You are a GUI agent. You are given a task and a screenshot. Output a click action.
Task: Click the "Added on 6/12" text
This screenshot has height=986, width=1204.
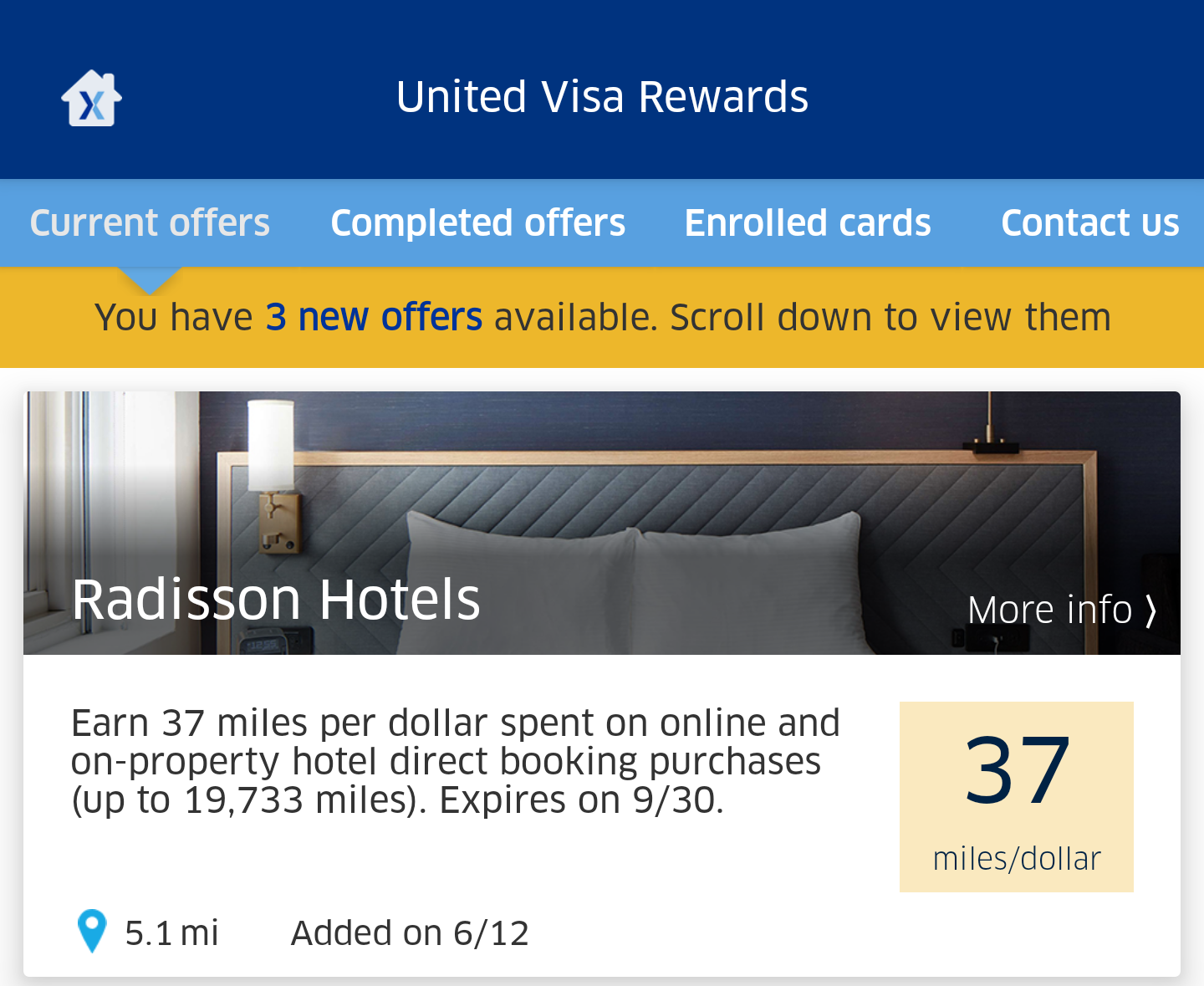410,932
